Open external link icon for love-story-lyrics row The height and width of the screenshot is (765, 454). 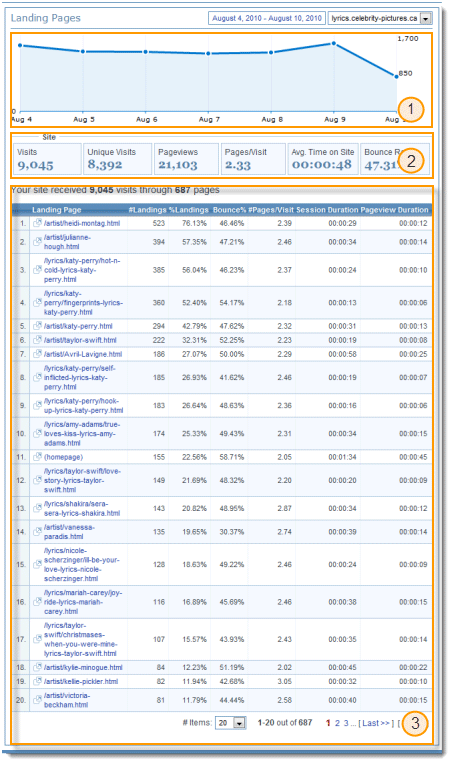tap(37, 480)
